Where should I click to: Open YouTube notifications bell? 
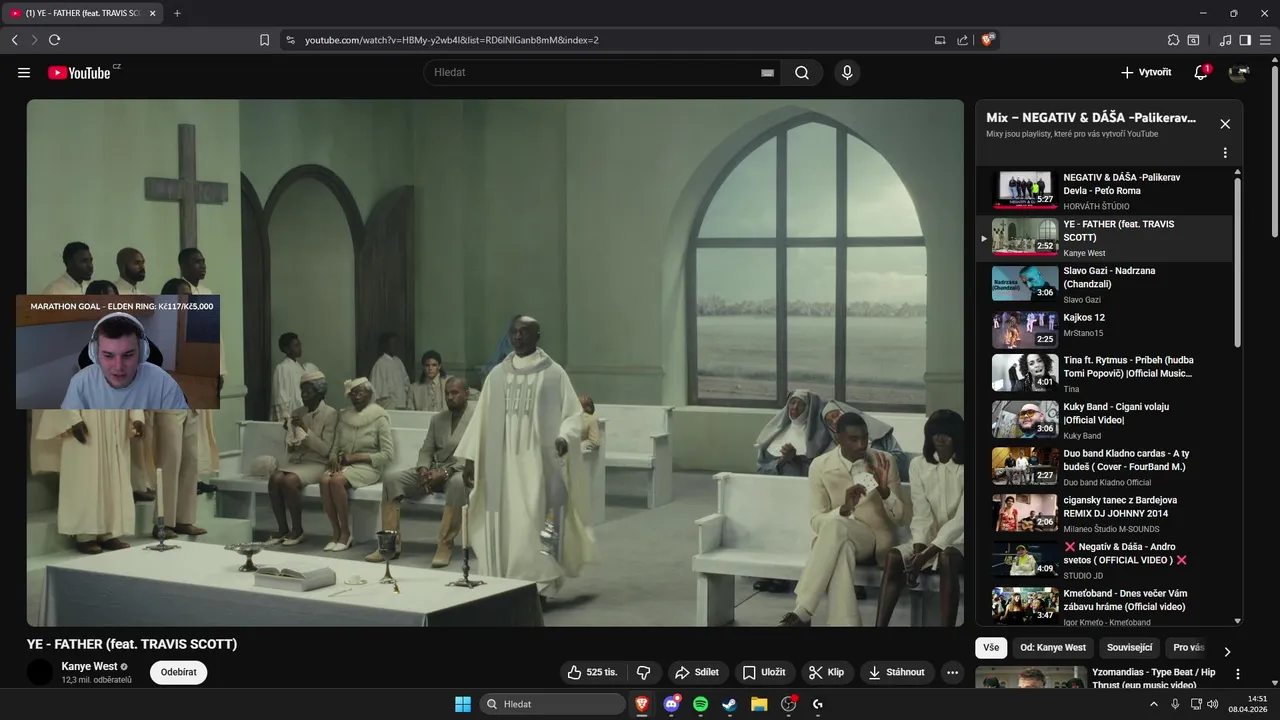(x=1201, y=72)
